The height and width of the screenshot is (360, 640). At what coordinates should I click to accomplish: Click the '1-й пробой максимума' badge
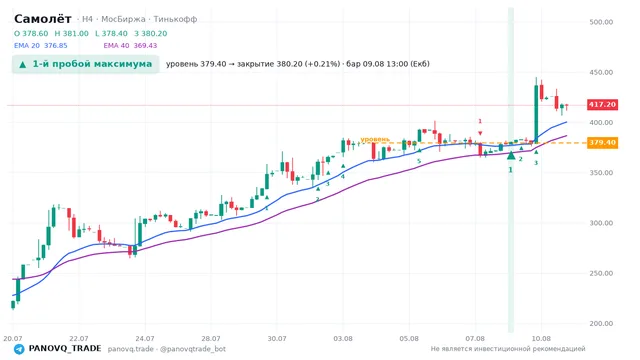pyautogui.click(x=85, y=64)
